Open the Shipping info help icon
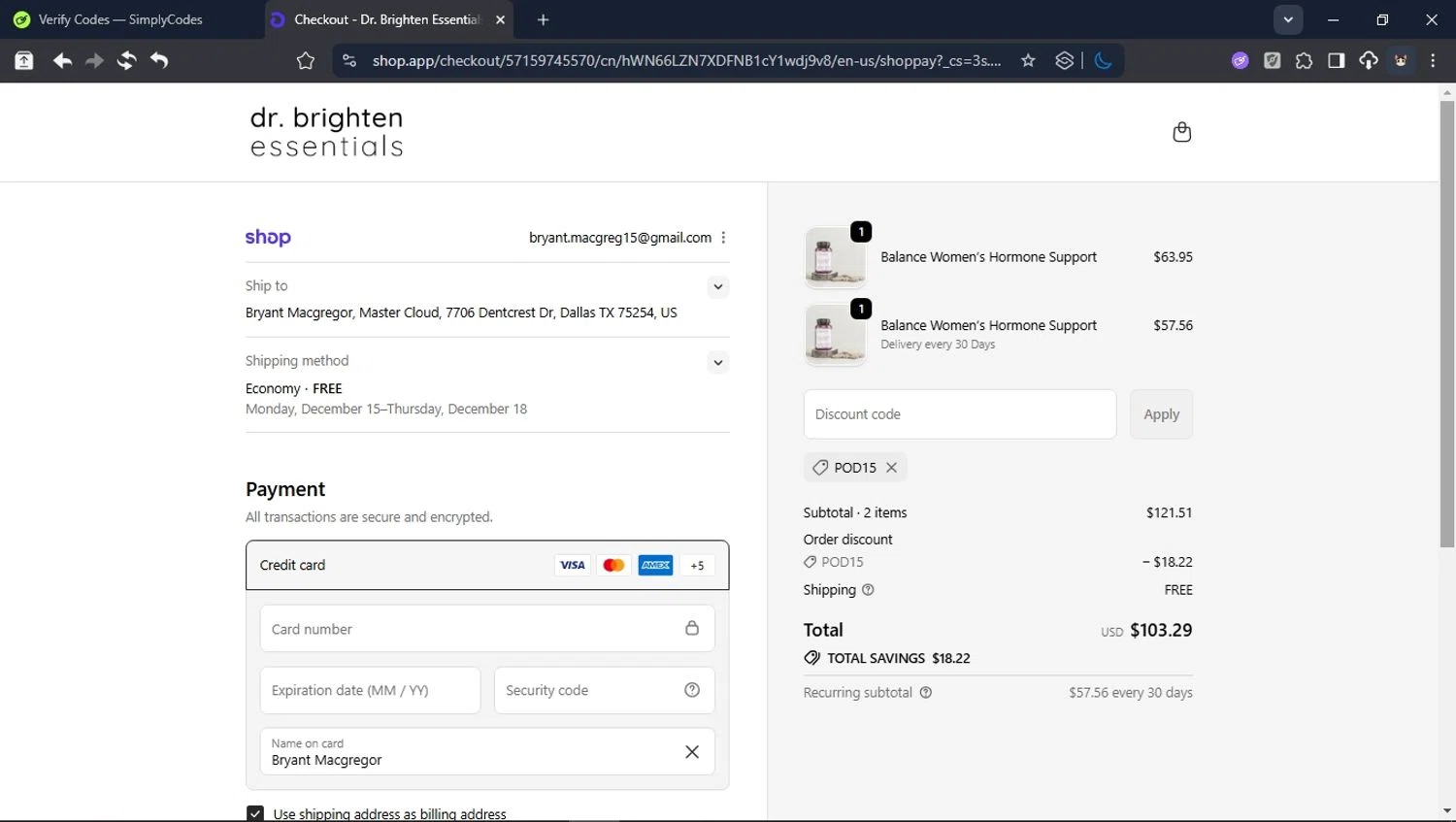 (868, 590)
